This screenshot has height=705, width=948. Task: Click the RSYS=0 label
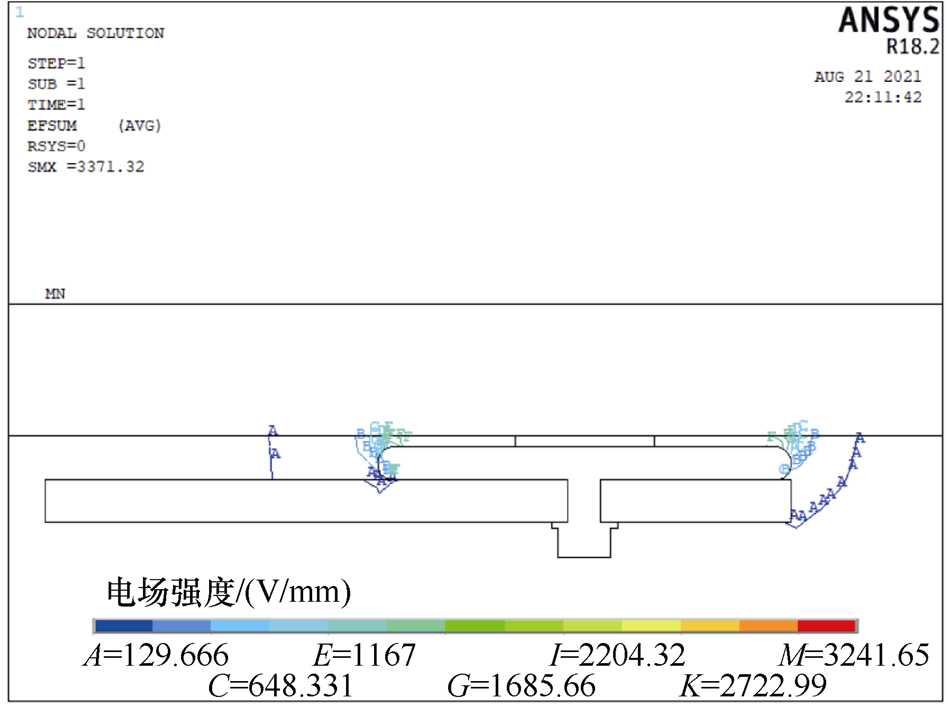point(56,146)
